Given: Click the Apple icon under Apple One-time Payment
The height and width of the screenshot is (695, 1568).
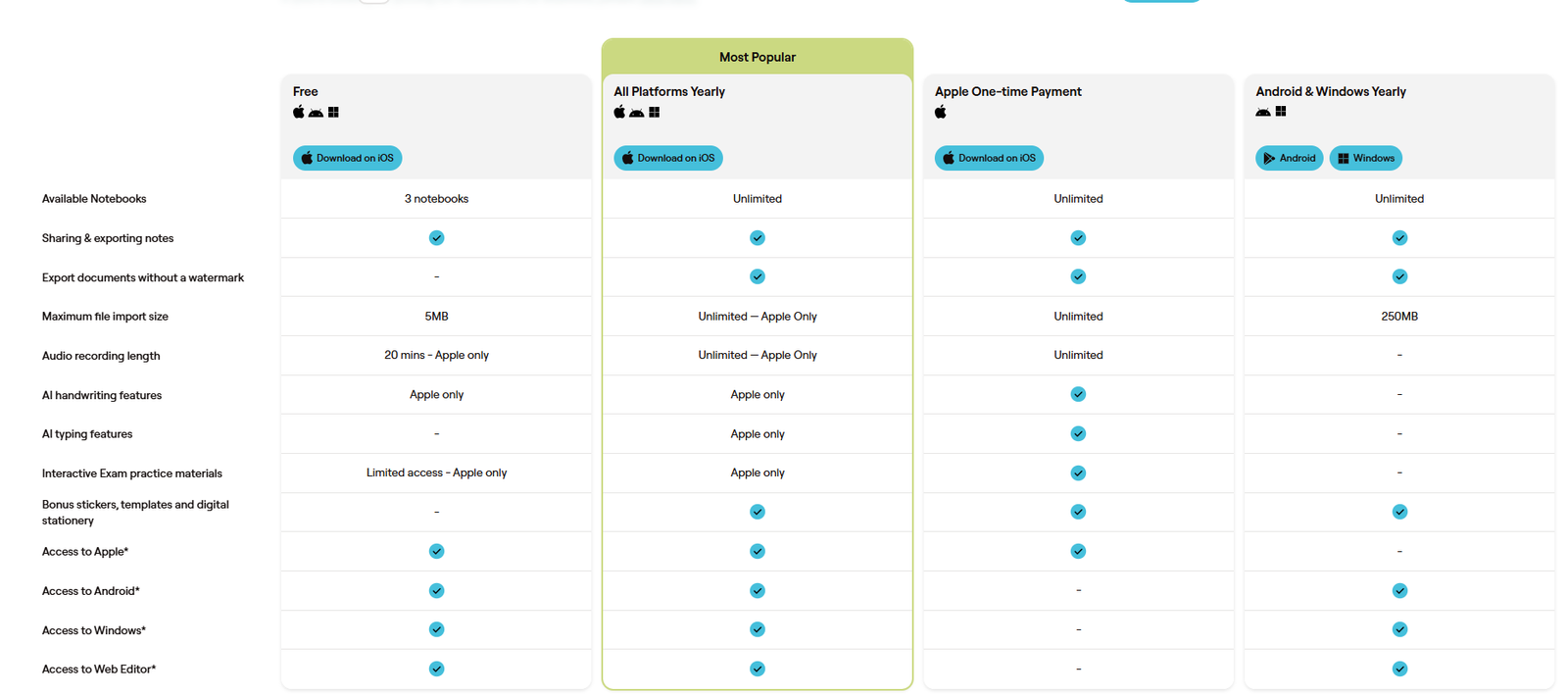Looking at the screenshot, I should [941, 112].
